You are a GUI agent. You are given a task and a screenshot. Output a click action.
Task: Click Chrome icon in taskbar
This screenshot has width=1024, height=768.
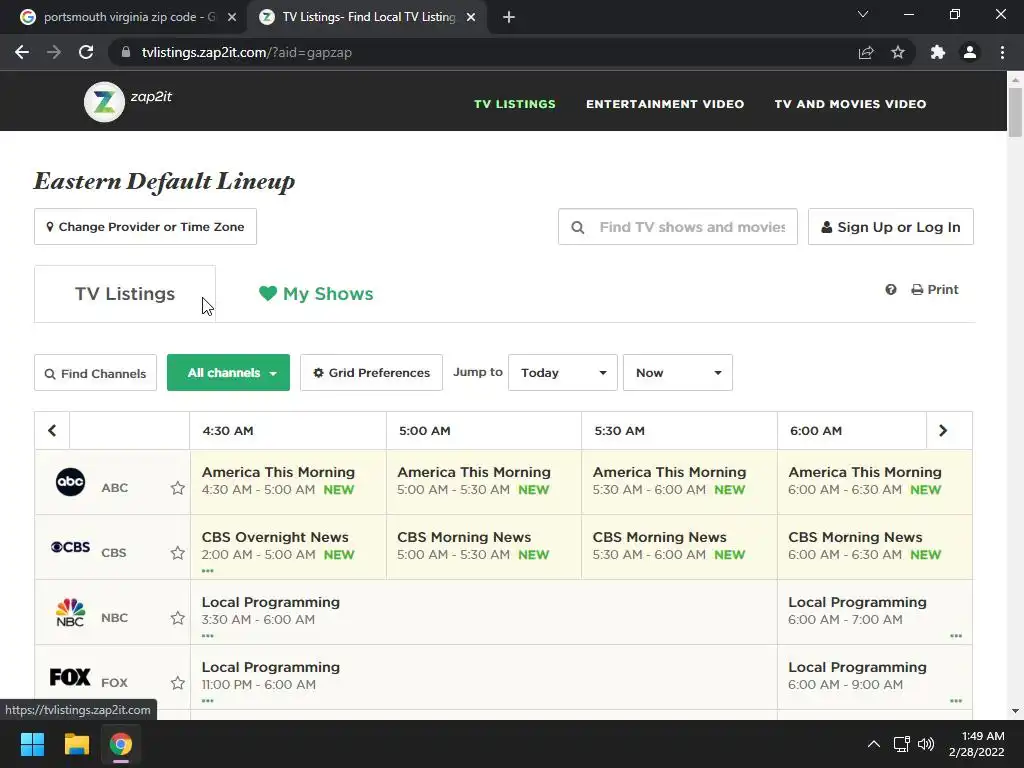[121, 744]
